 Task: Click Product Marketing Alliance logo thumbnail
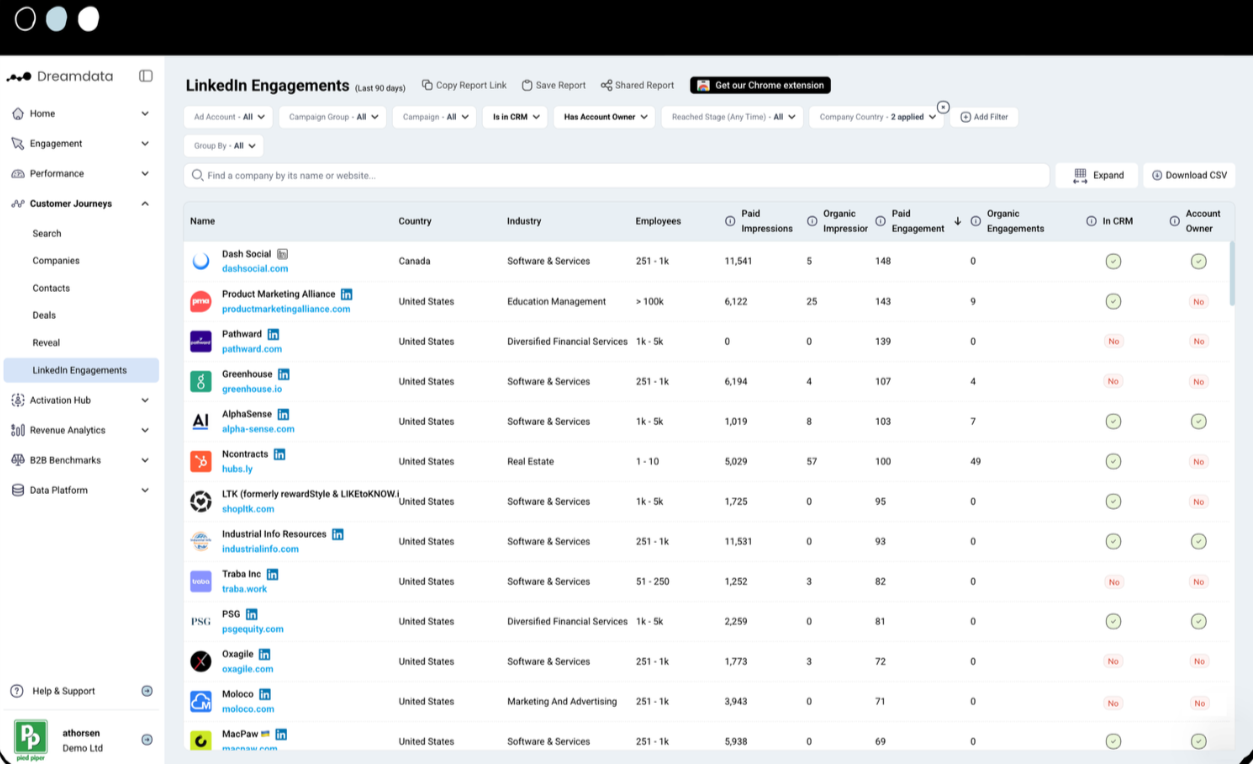201,301
